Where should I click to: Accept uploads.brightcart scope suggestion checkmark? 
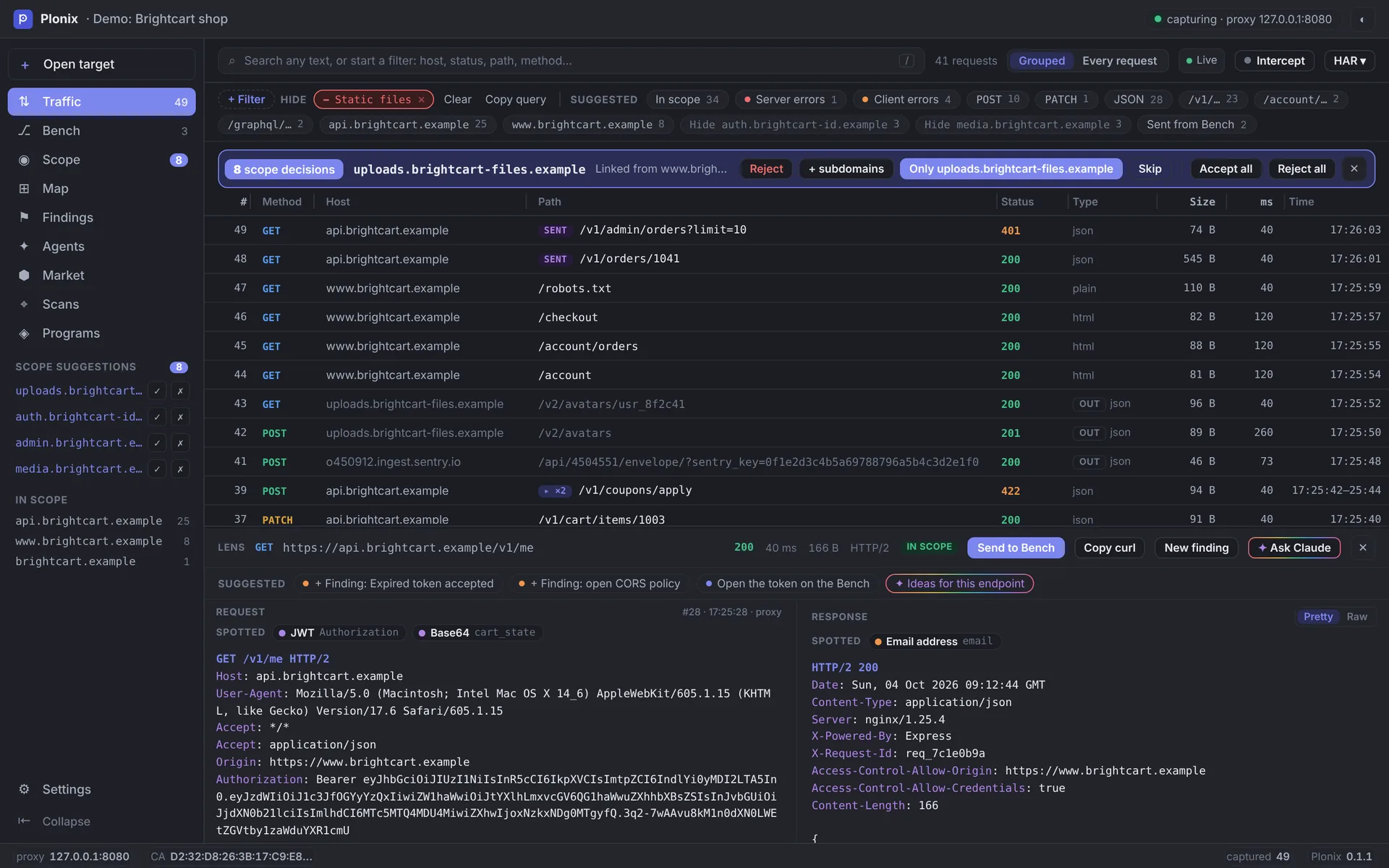157,391
